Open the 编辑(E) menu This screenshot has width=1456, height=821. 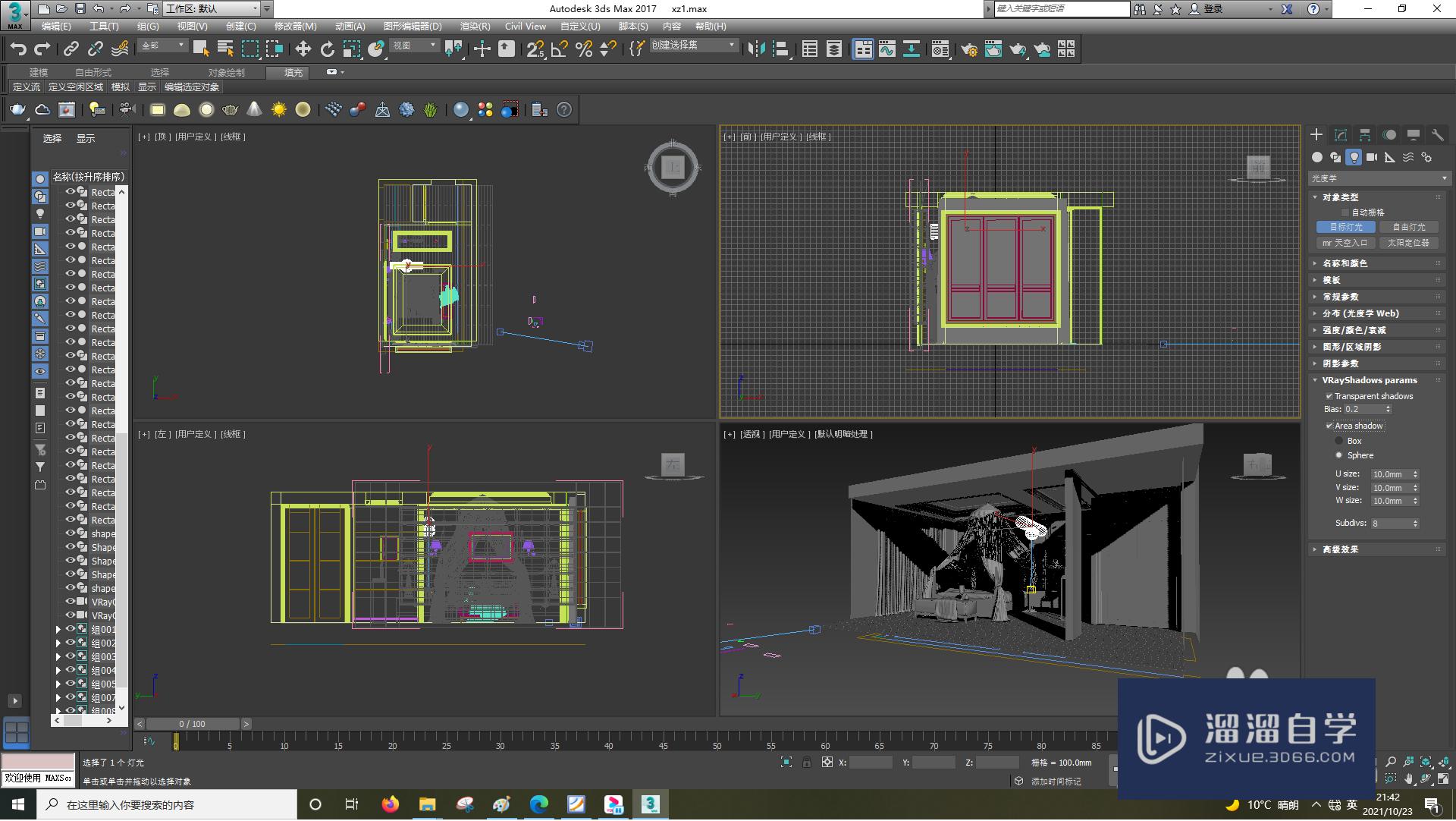pyautogui.click(x=56, y=27)
